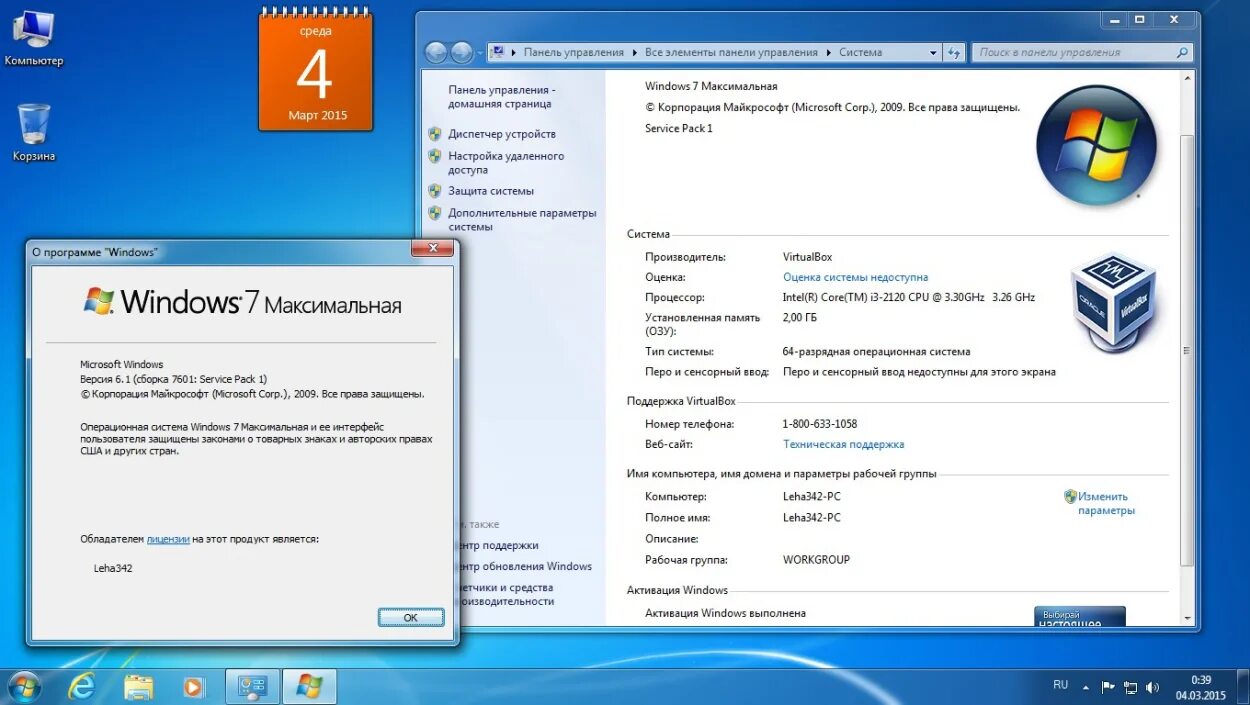This screenshot has height=705, width=1250.
Task: Open Центр поддержки link in sidebar
Action: coord(498,545)
